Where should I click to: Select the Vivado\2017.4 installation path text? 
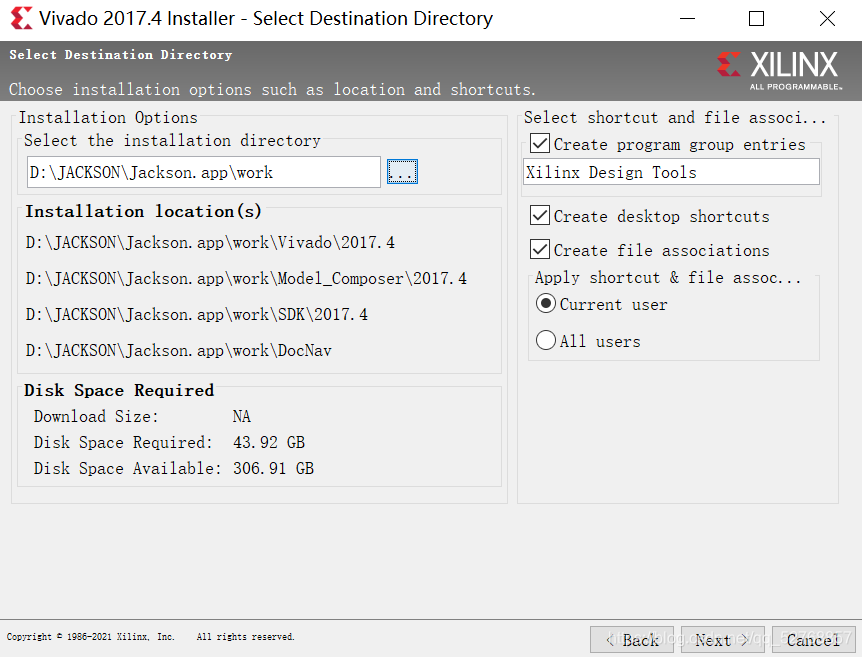pos(210,242)
